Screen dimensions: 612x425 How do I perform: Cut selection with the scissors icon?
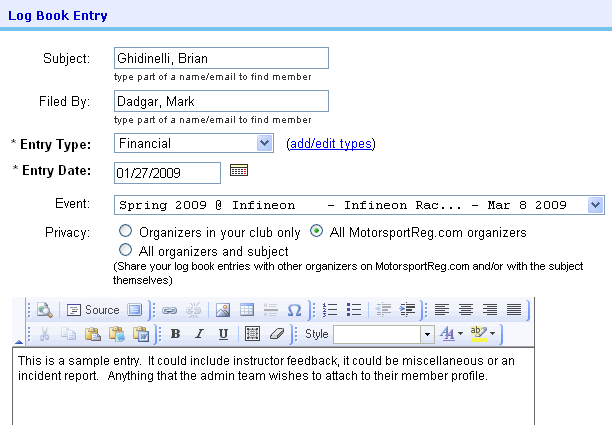coord(44,334)
